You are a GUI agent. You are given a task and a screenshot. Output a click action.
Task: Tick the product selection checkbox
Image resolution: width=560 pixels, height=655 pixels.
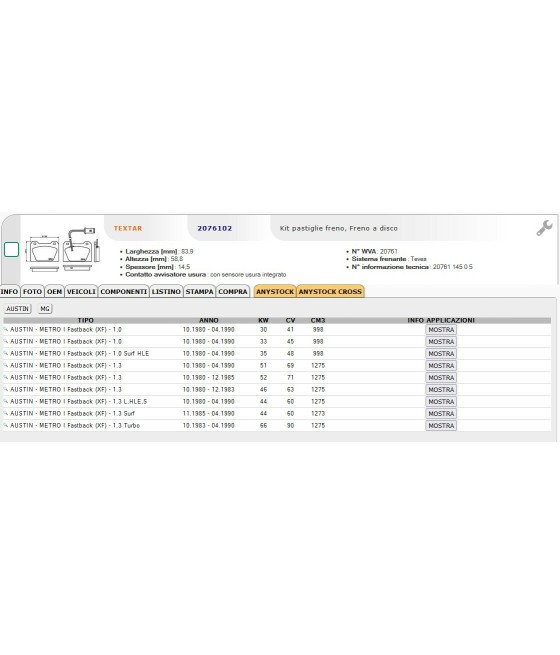click(x=11, y=249)
